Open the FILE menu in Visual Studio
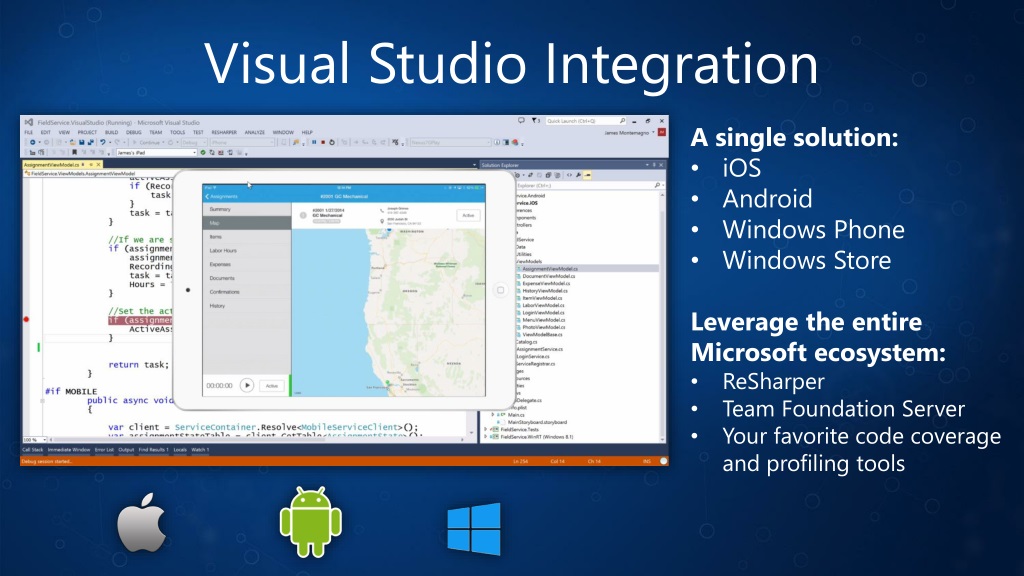The height and width of the screenshot is (576, 1024). pos(28,132)
